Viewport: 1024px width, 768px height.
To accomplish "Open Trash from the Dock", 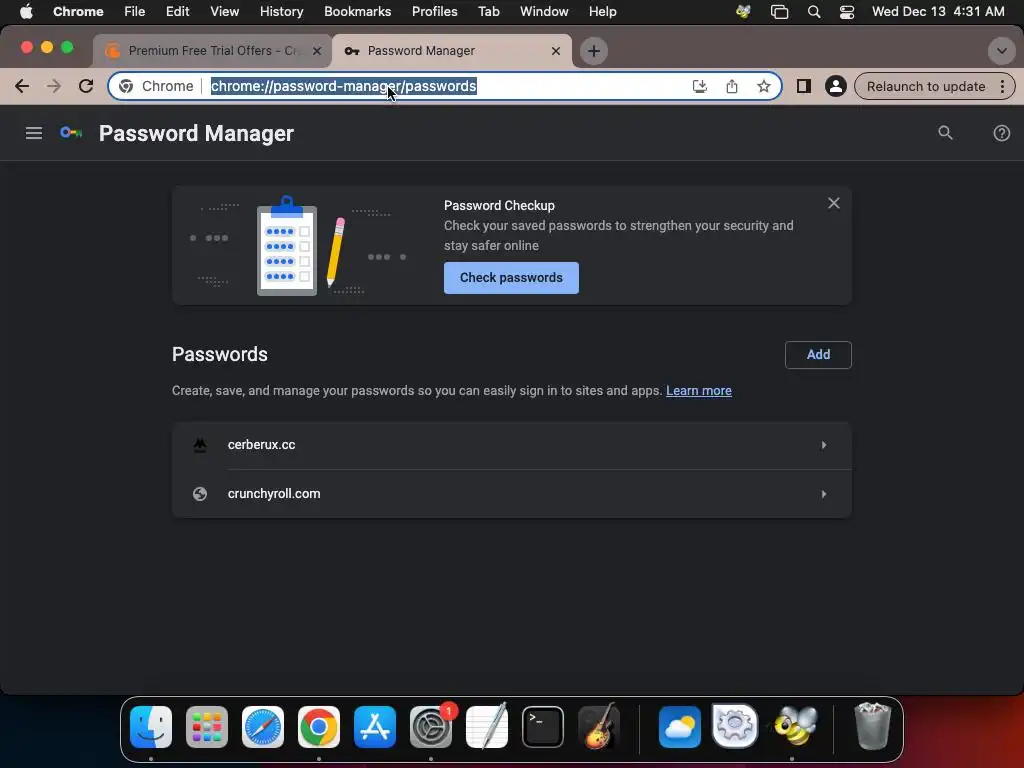I will 872,726.
